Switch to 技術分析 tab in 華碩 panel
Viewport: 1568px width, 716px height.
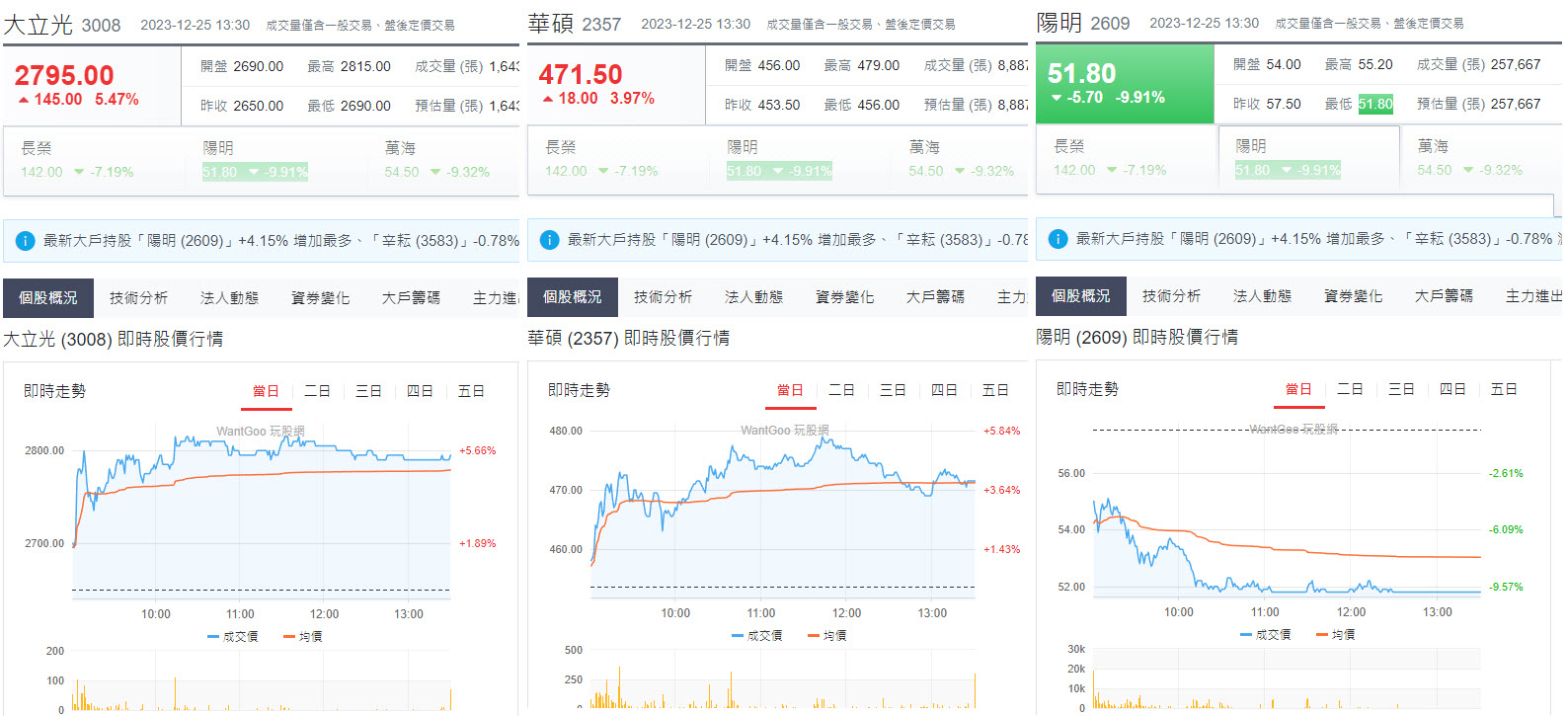pyautogui.click(x=664, y=297)
